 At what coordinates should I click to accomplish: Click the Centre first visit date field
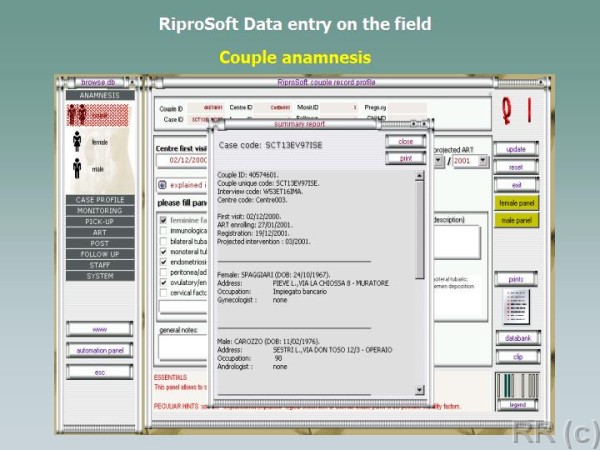click(x=183, y=160)
